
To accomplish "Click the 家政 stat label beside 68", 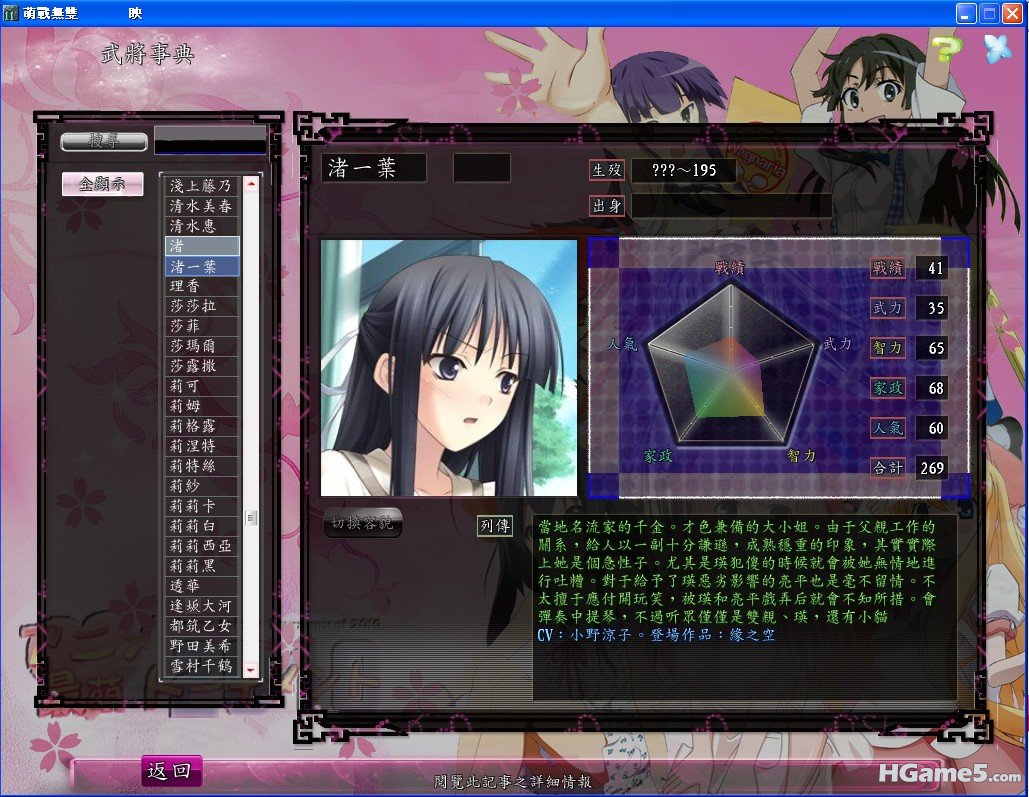I will click(888, 388).
